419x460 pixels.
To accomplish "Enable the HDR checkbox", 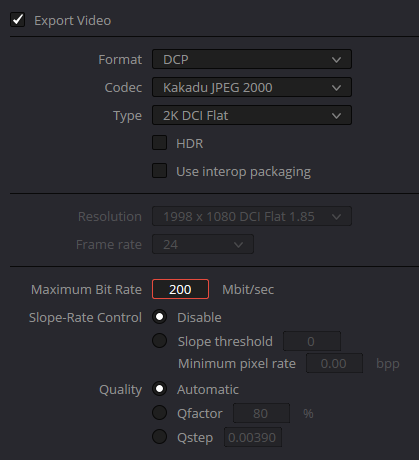I will [x=159, y=143].
